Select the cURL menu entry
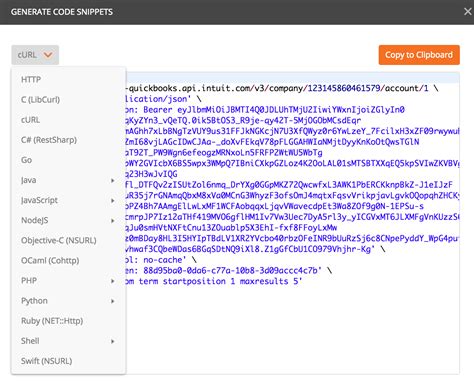Viewport: 474px width, 382px height. click(x=68, y=120)
